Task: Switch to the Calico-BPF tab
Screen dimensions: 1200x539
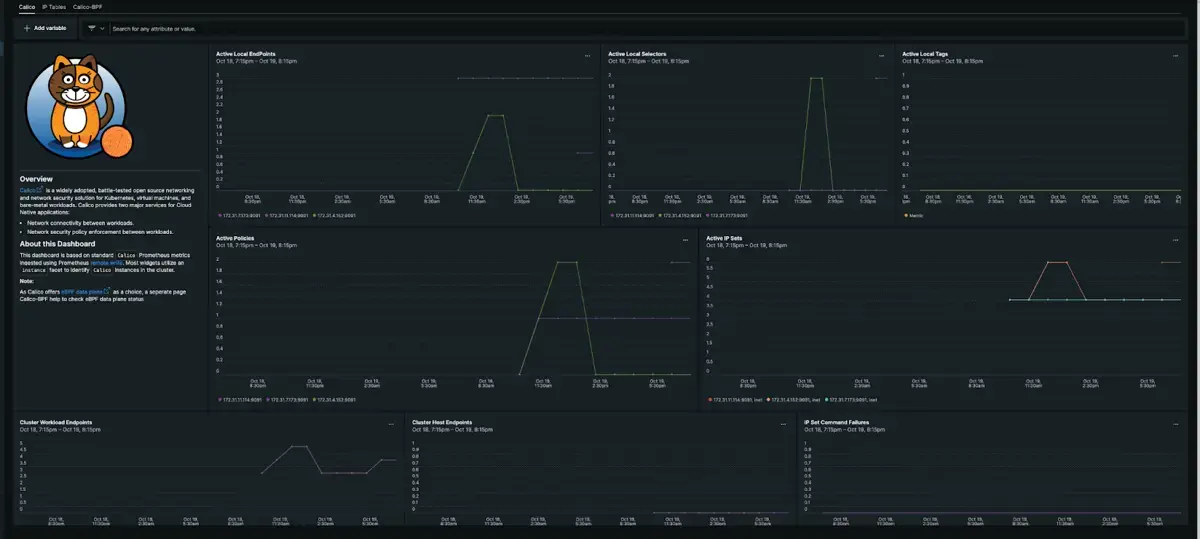Action: [88, 7]
